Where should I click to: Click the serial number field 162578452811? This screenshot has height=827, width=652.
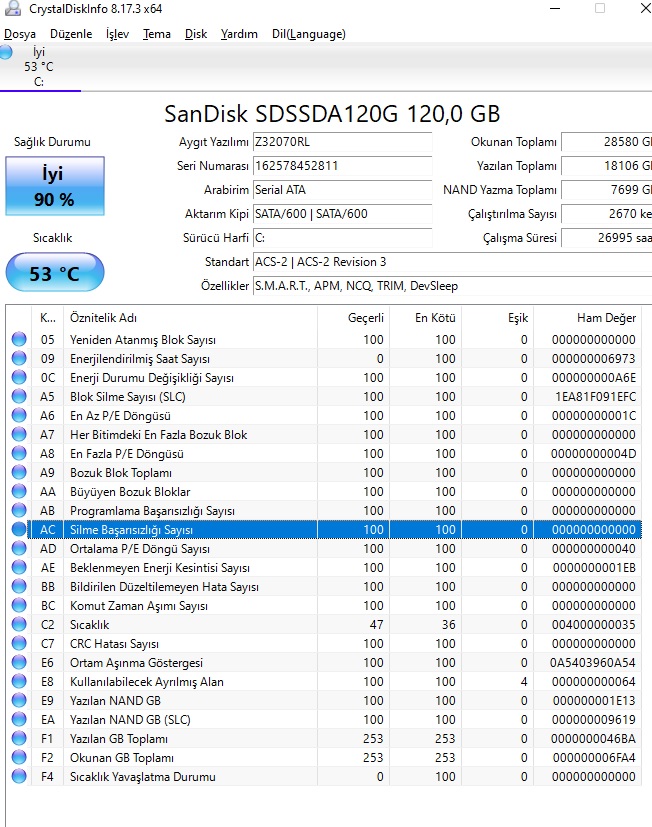coord(342,166)
